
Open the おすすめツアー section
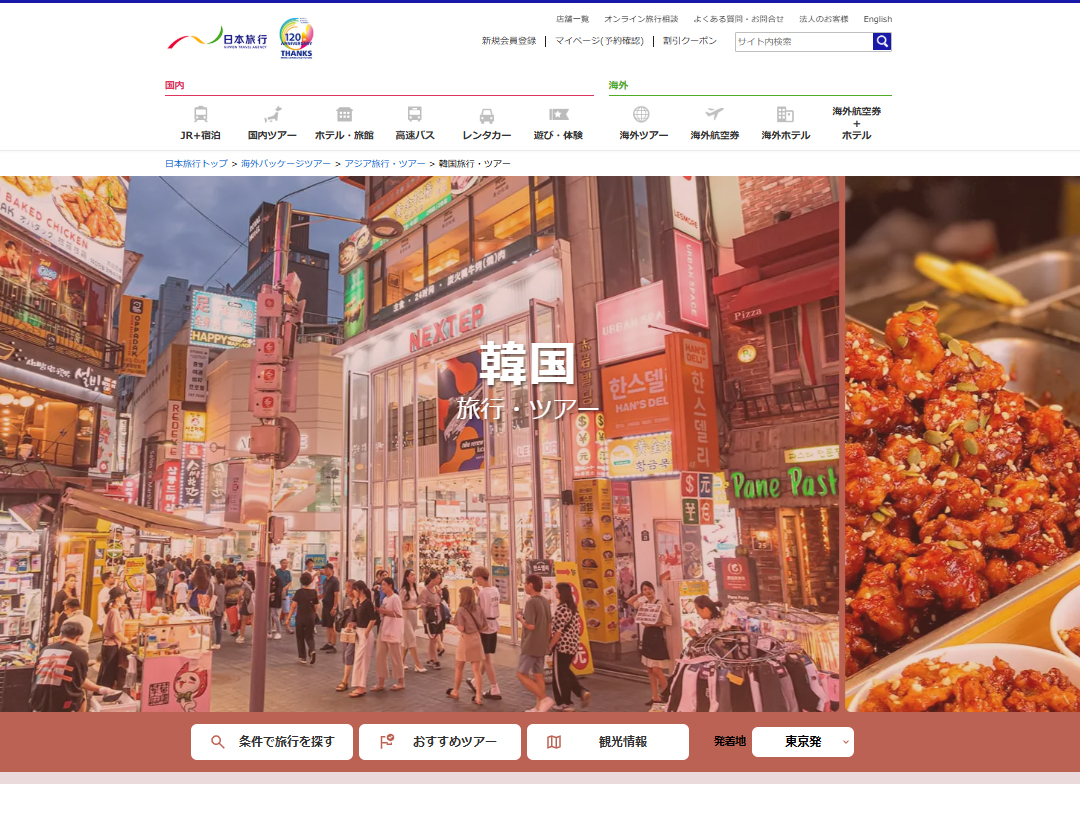pyautogui.click(x=439, y=741)
